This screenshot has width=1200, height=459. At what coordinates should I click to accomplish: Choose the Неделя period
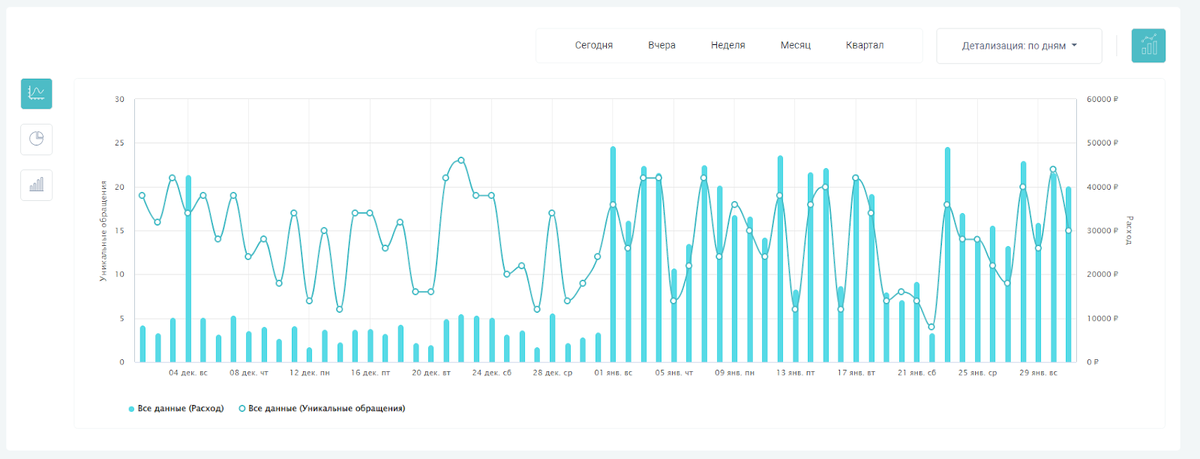pos(728,45)
